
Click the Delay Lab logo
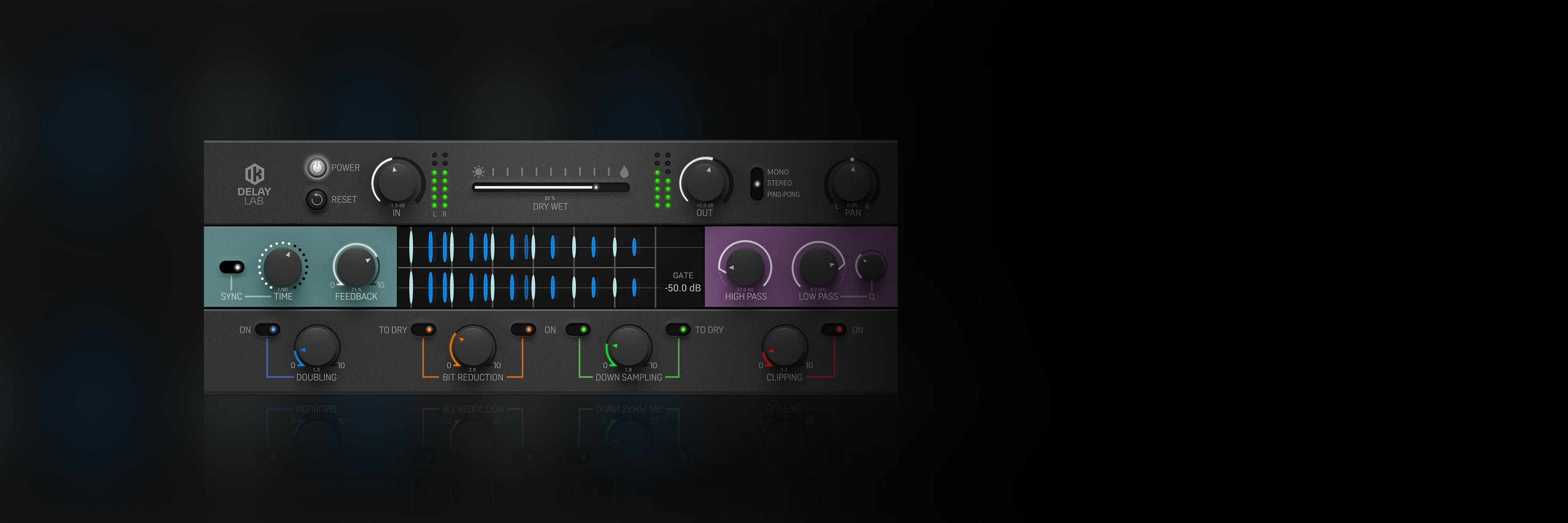[x=254, y=184]
